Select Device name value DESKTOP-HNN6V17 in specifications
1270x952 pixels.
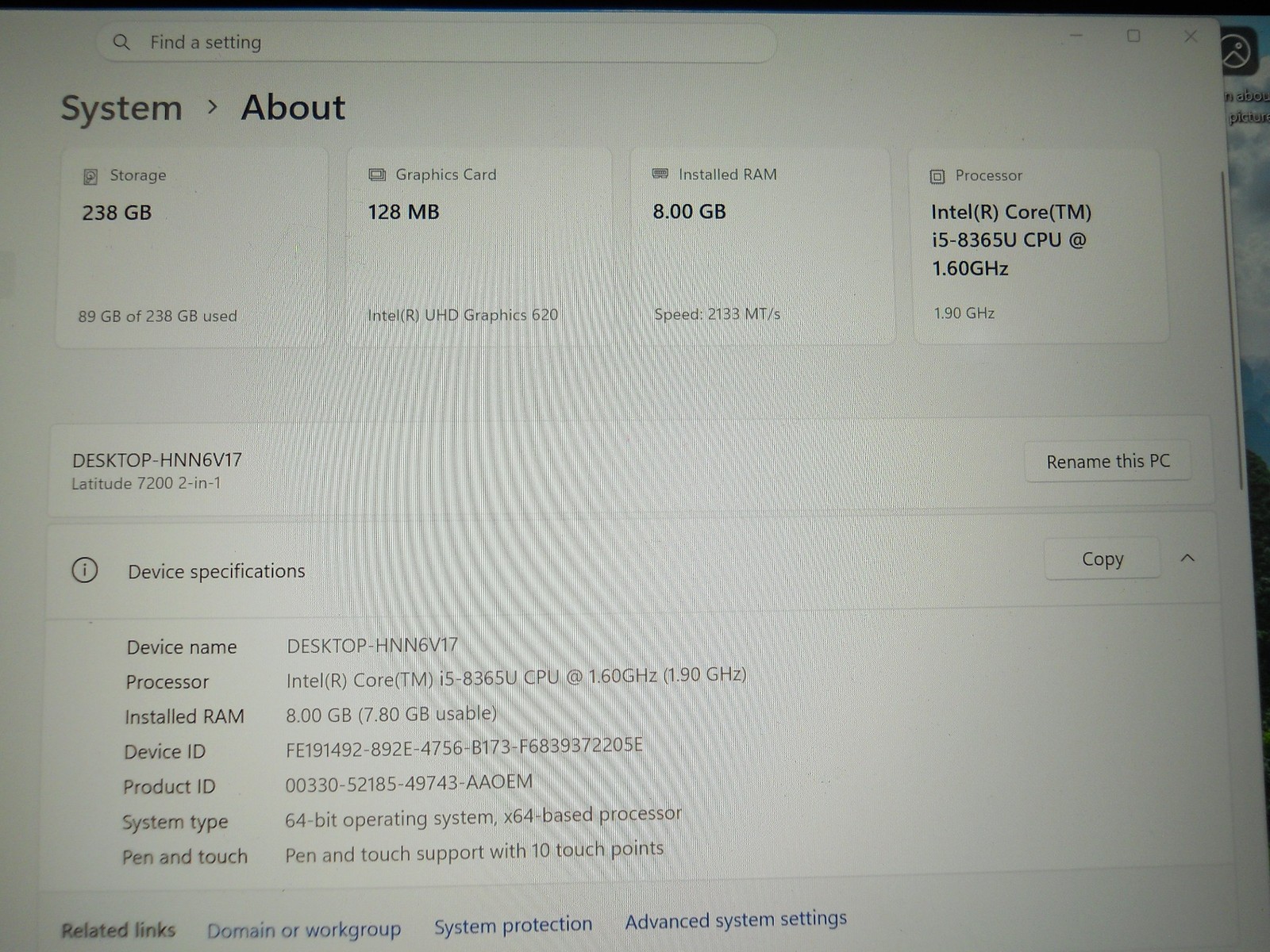coord(372,646)
